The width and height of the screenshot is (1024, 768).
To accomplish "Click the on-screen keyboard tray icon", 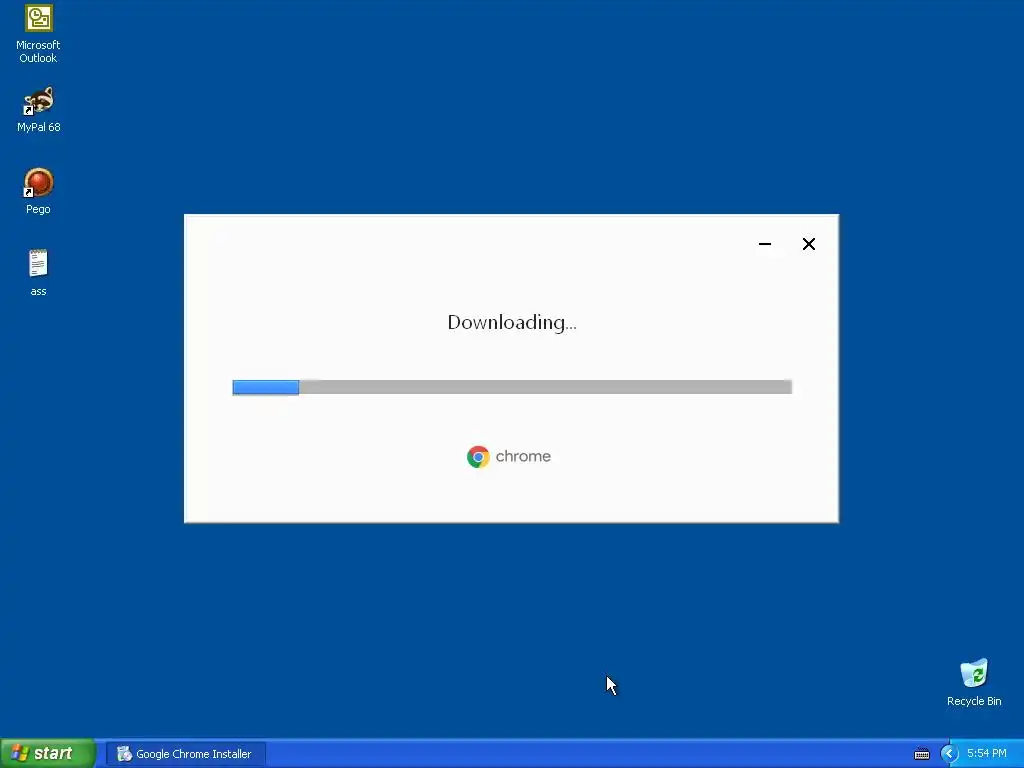I will 921,754.
